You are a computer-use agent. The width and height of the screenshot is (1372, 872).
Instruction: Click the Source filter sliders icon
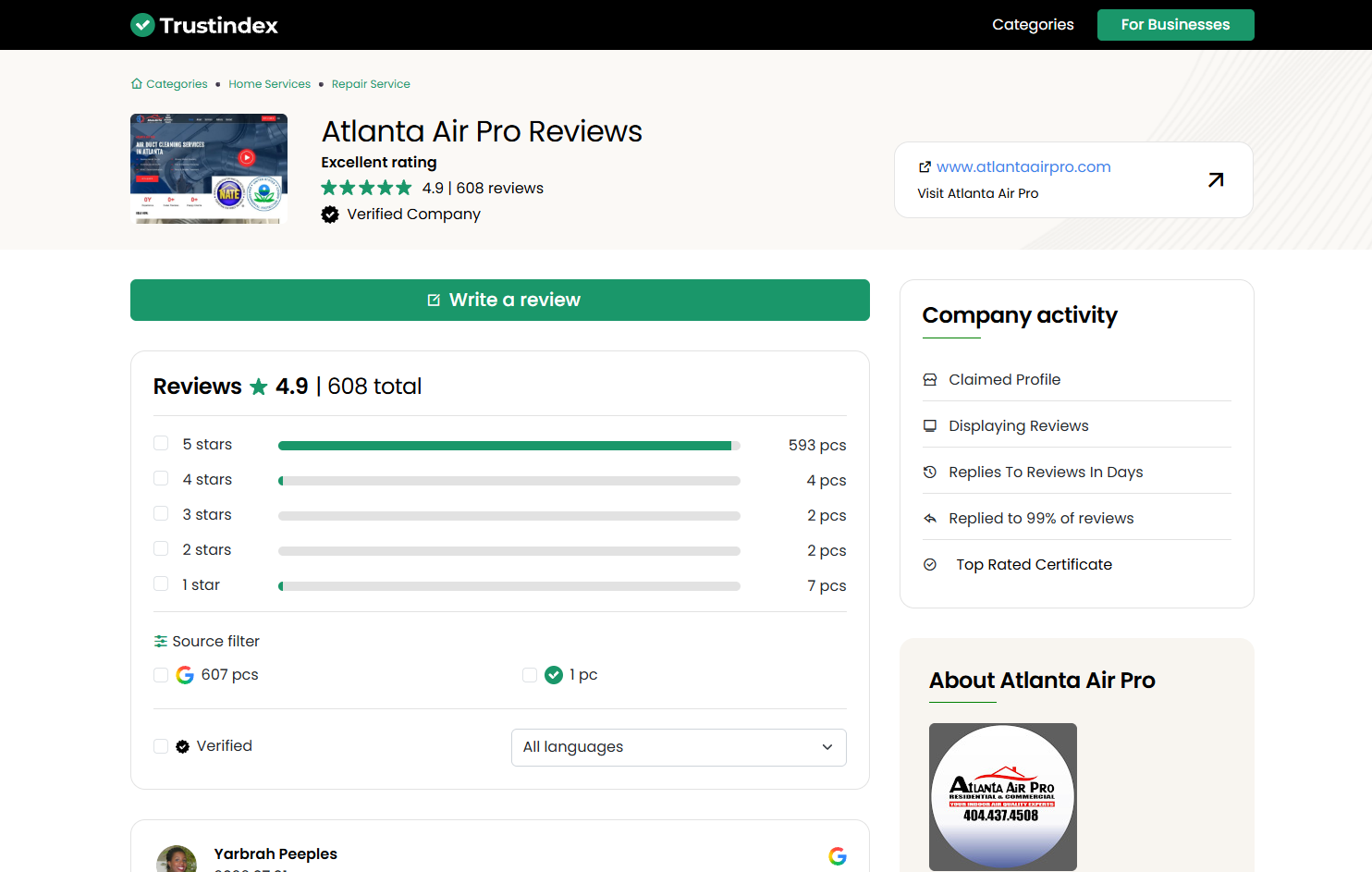pos(161,642)
